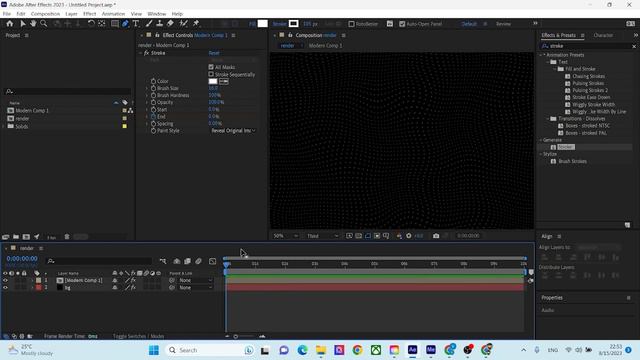Enable Motion Blur for timeline layers
This screenshot has width=640, height=360.
(198, 261)
